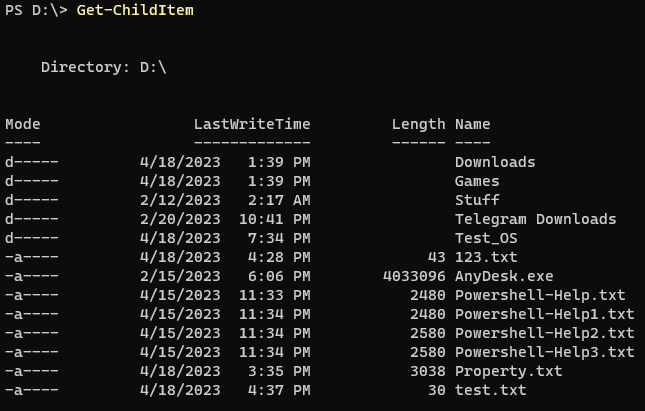The image size is (645, 411).
Task: Click the Powershell-Help3.txt file name
Action: 545,352
